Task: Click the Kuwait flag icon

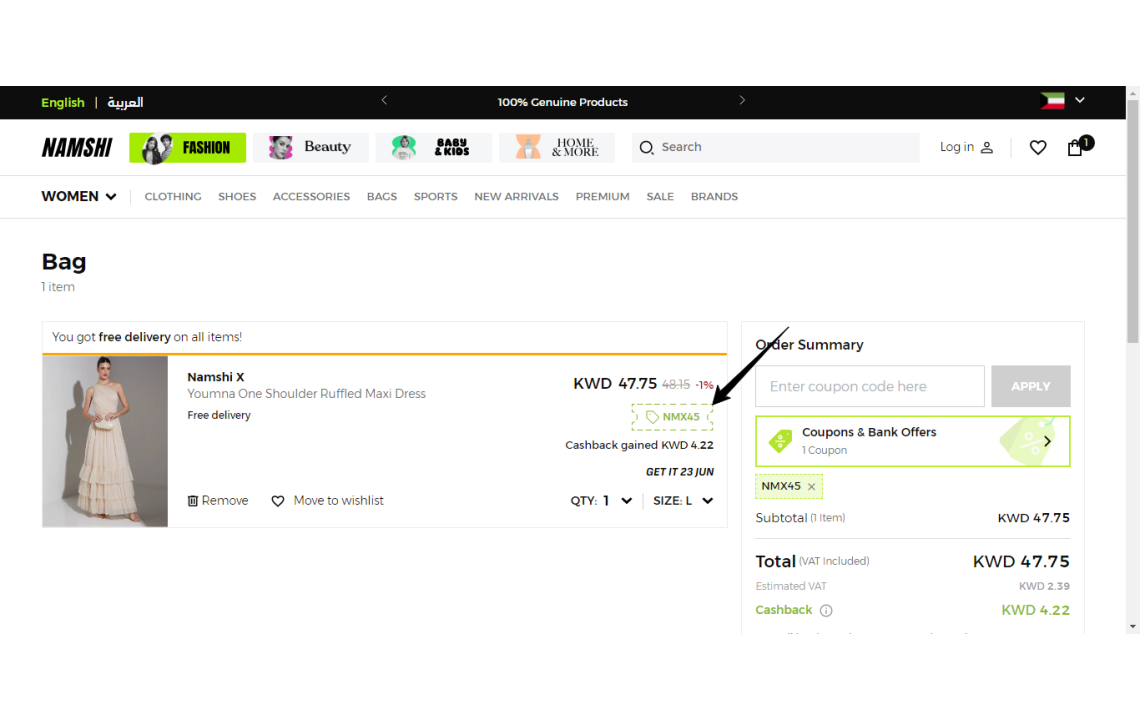Action: 1052,101
